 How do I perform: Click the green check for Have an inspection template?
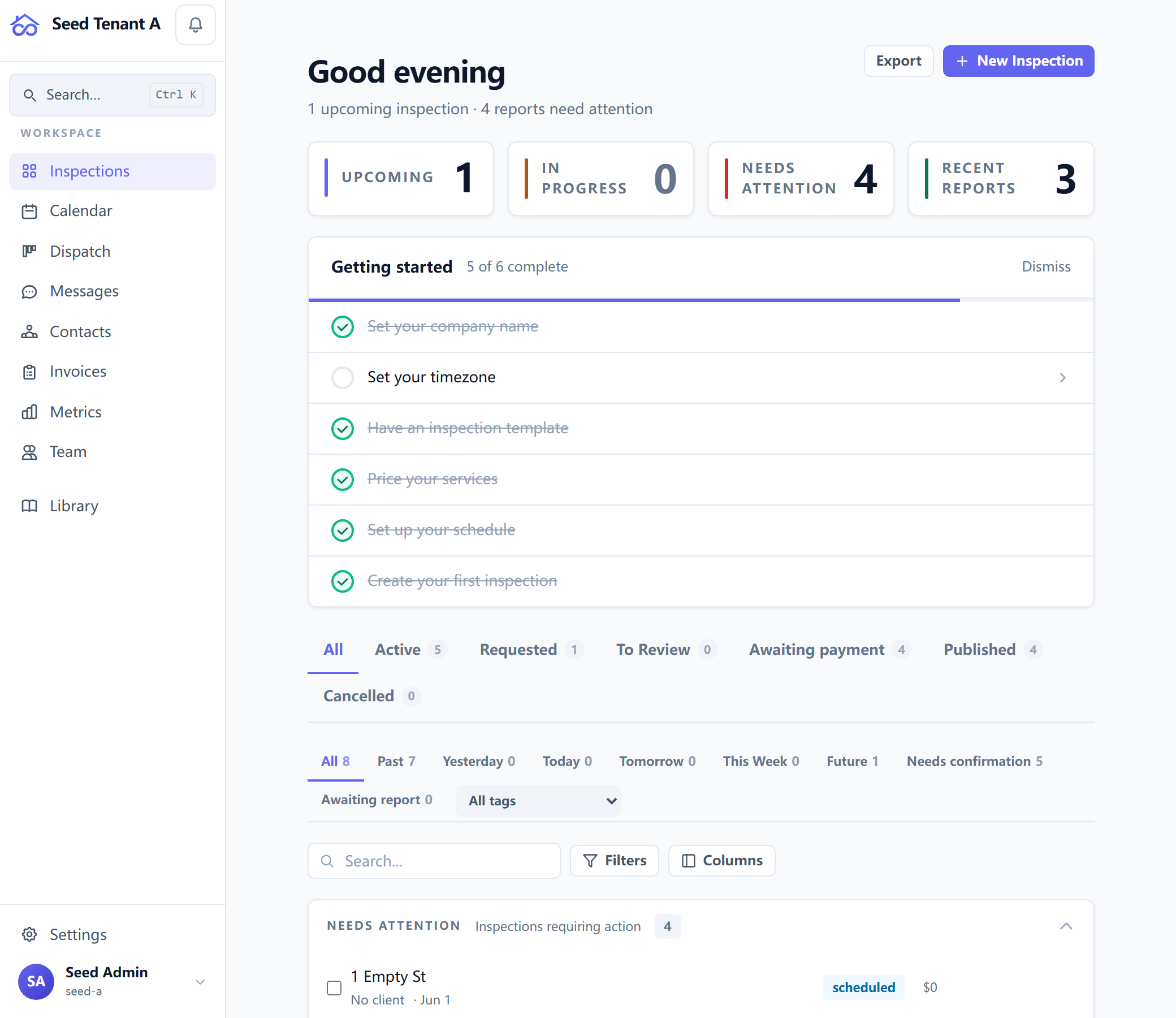pyautogui.click(x=343, y=428)
